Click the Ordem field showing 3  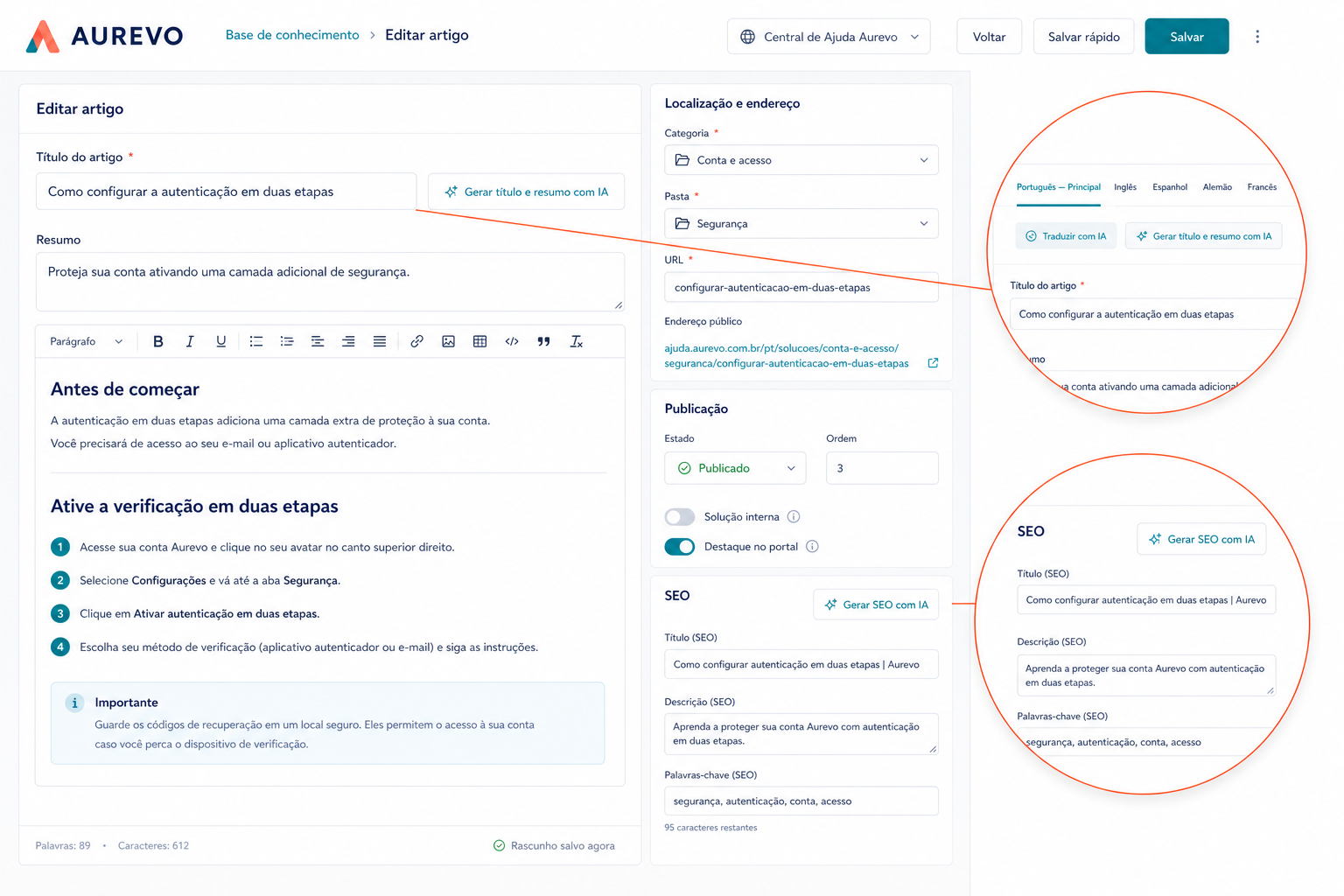(882, 468)
